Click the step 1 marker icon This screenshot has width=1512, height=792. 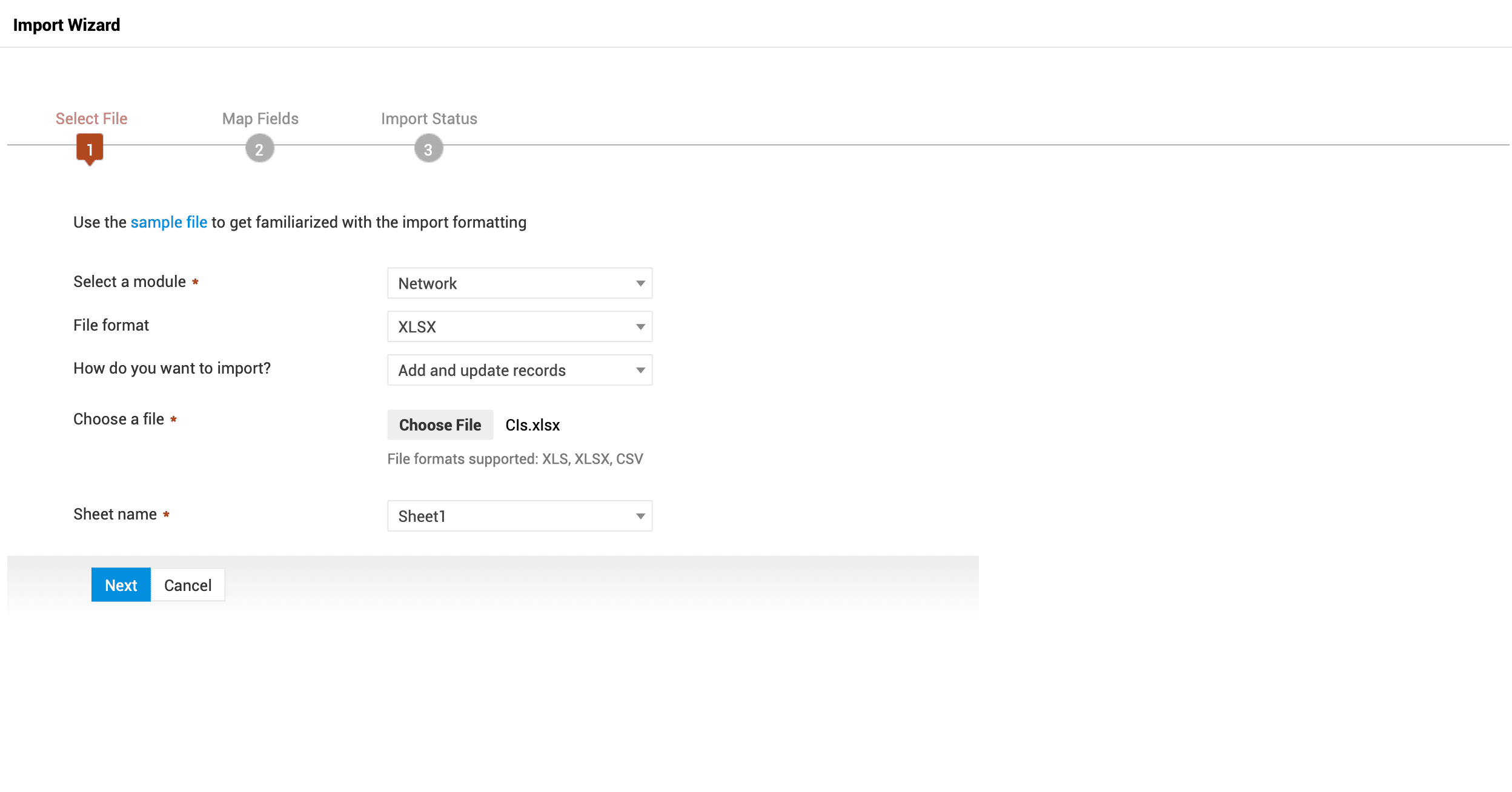[x=90, y=148]
